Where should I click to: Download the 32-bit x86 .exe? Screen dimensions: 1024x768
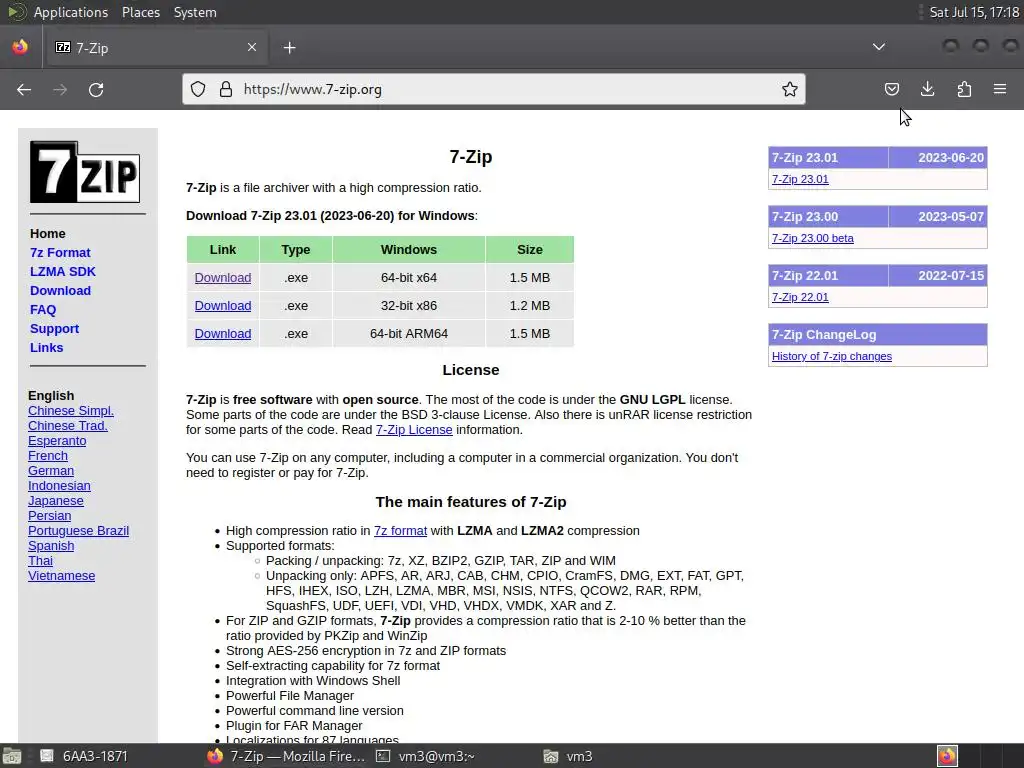point(223,306)
